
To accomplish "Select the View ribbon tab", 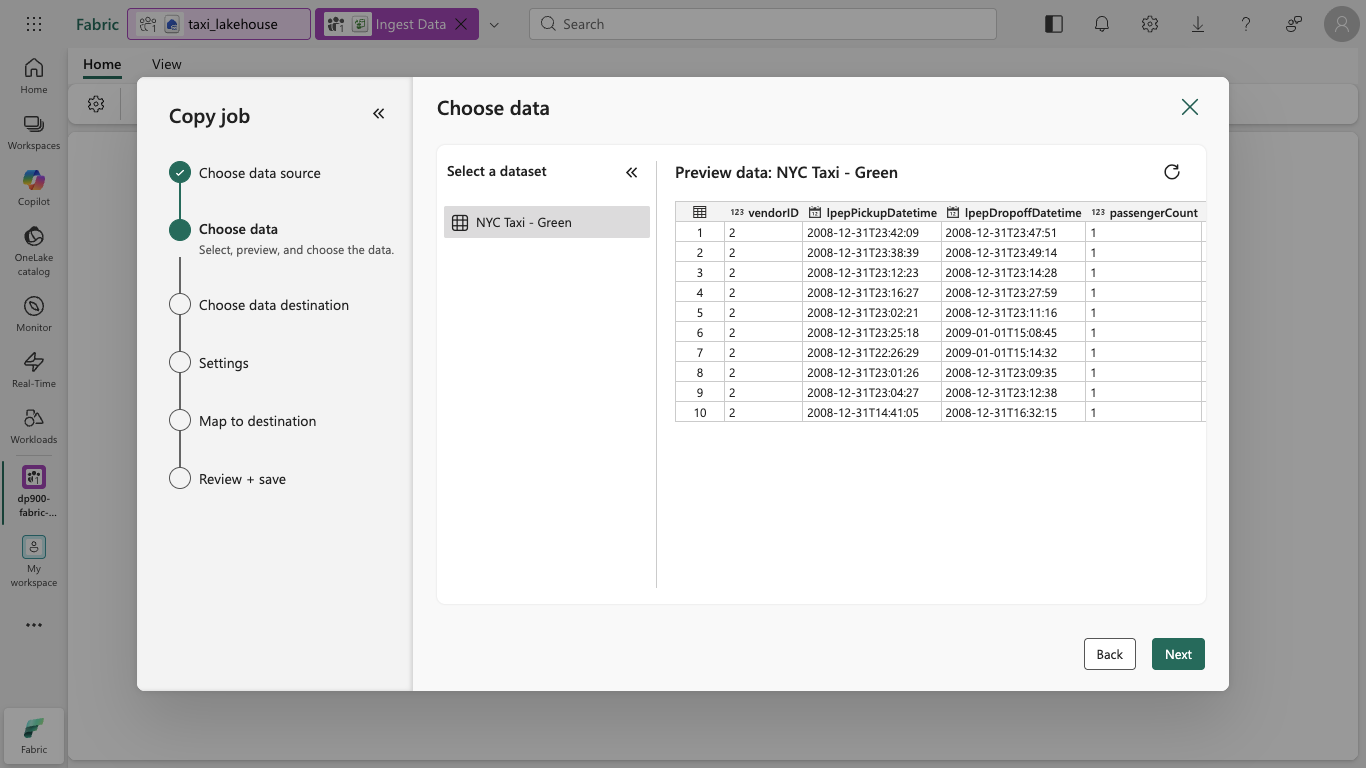I will 167,64.
